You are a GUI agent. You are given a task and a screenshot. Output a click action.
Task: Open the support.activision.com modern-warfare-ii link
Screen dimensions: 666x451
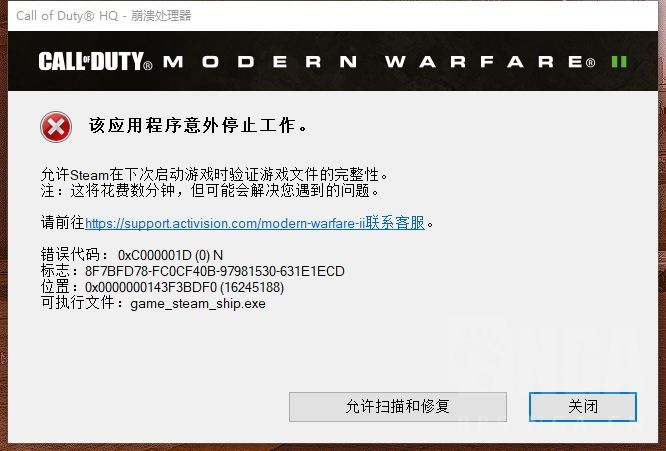coord(225,223)
